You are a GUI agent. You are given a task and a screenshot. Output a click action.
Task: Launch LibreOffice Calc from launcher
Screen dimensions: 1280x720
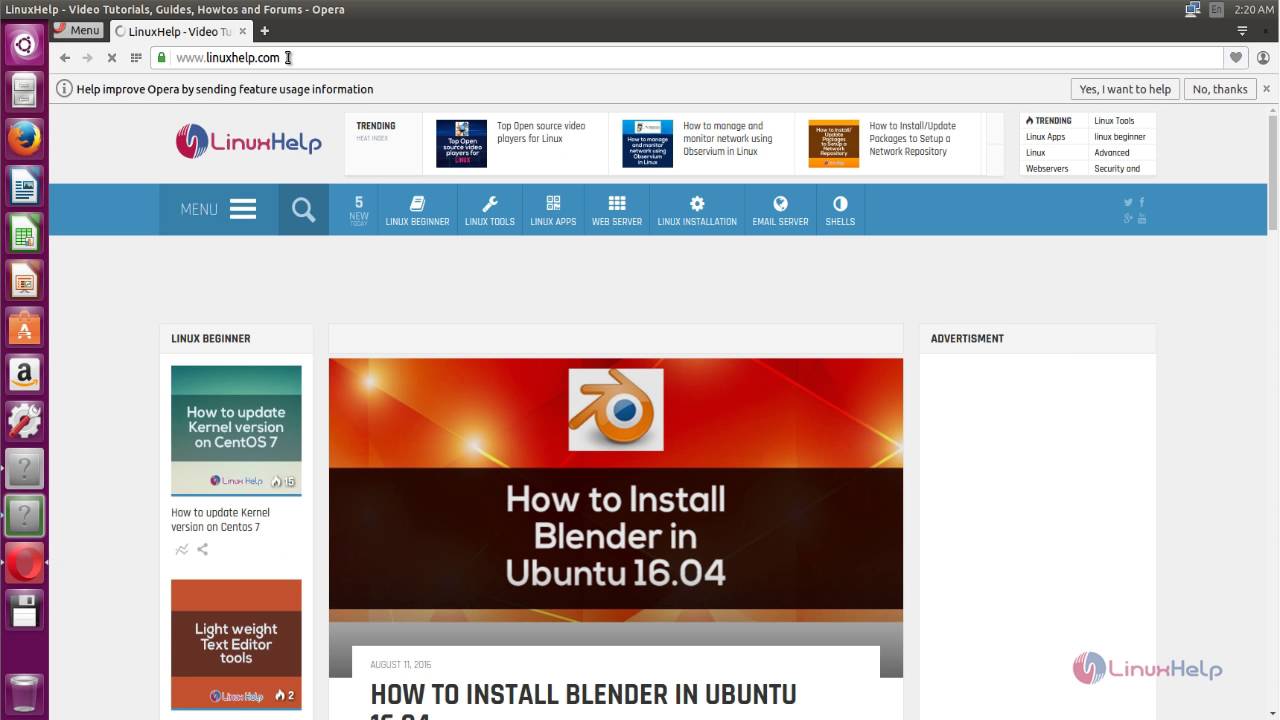pos(24,233)
